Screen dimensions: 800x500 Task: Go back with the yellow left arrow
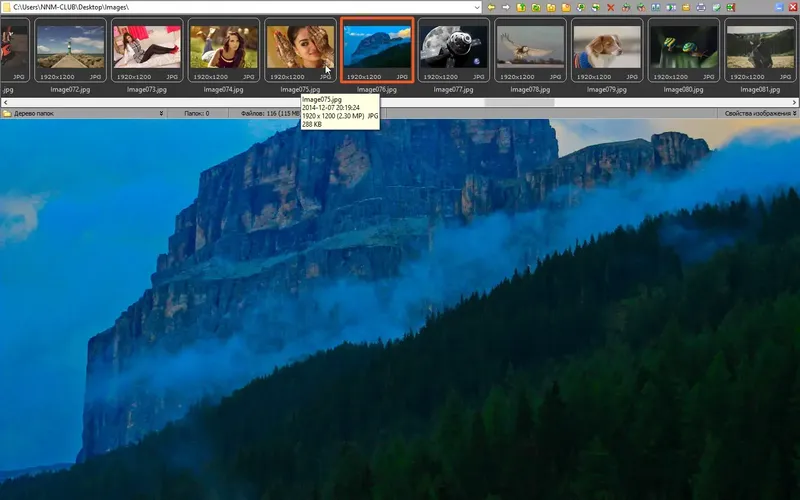pos(491,8)
